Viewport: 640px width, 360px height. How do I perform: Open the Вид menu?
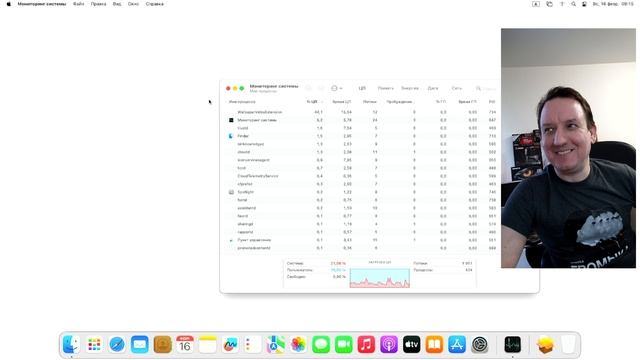[117, 4]
